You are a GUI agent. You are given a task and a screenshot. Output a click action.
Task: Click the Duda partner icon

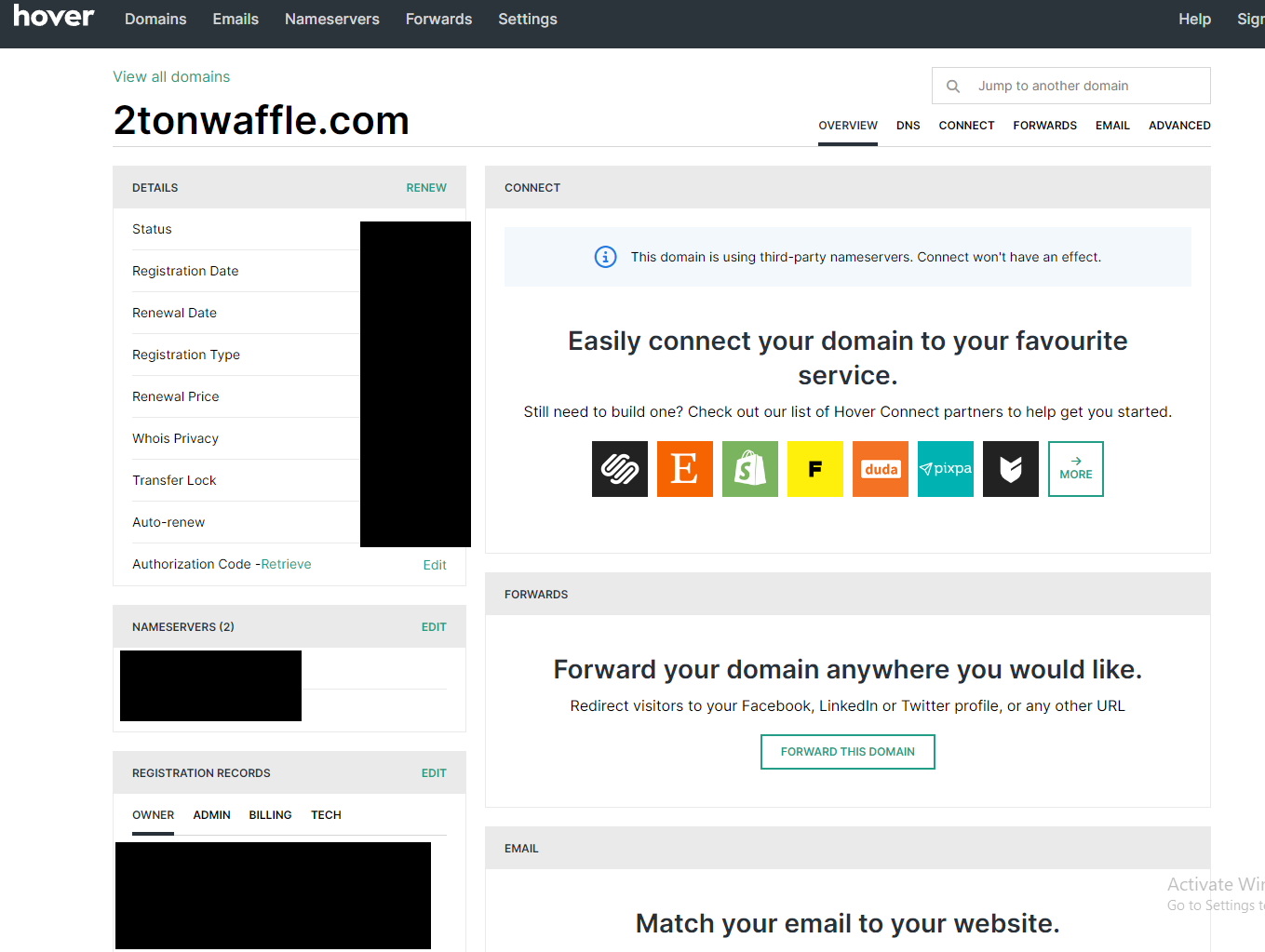pyautogui.click(x=880, y=469)
